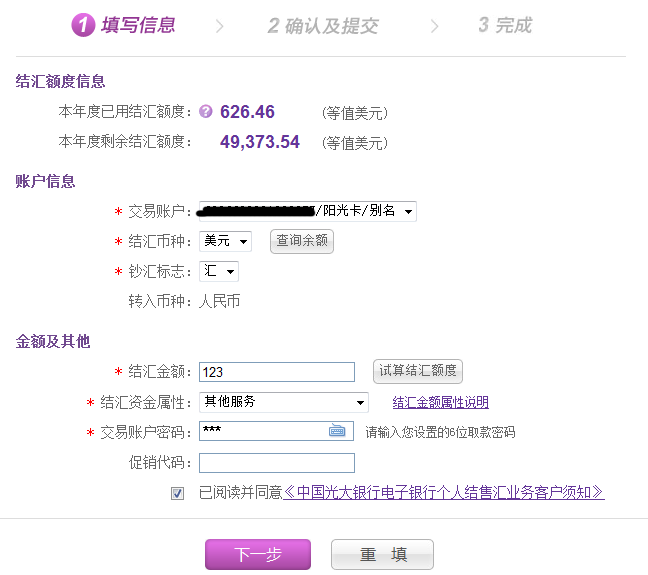Click the empty 促销代码 input field
This screenshot has width=648, height=575.
click(x=276, y=463)
